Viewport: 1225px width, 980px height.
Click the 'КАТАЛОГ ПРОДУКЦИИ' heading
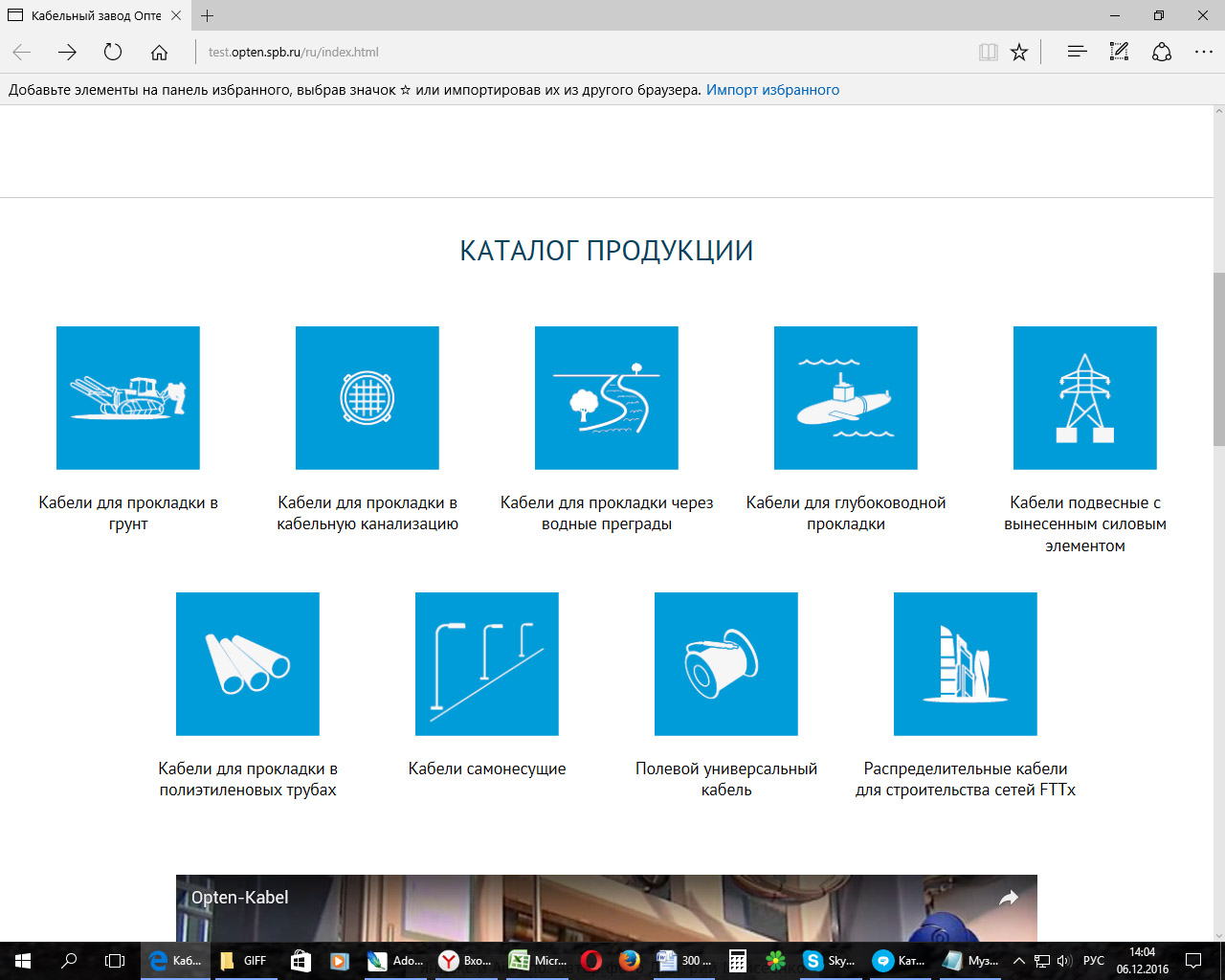click(607, 251)
